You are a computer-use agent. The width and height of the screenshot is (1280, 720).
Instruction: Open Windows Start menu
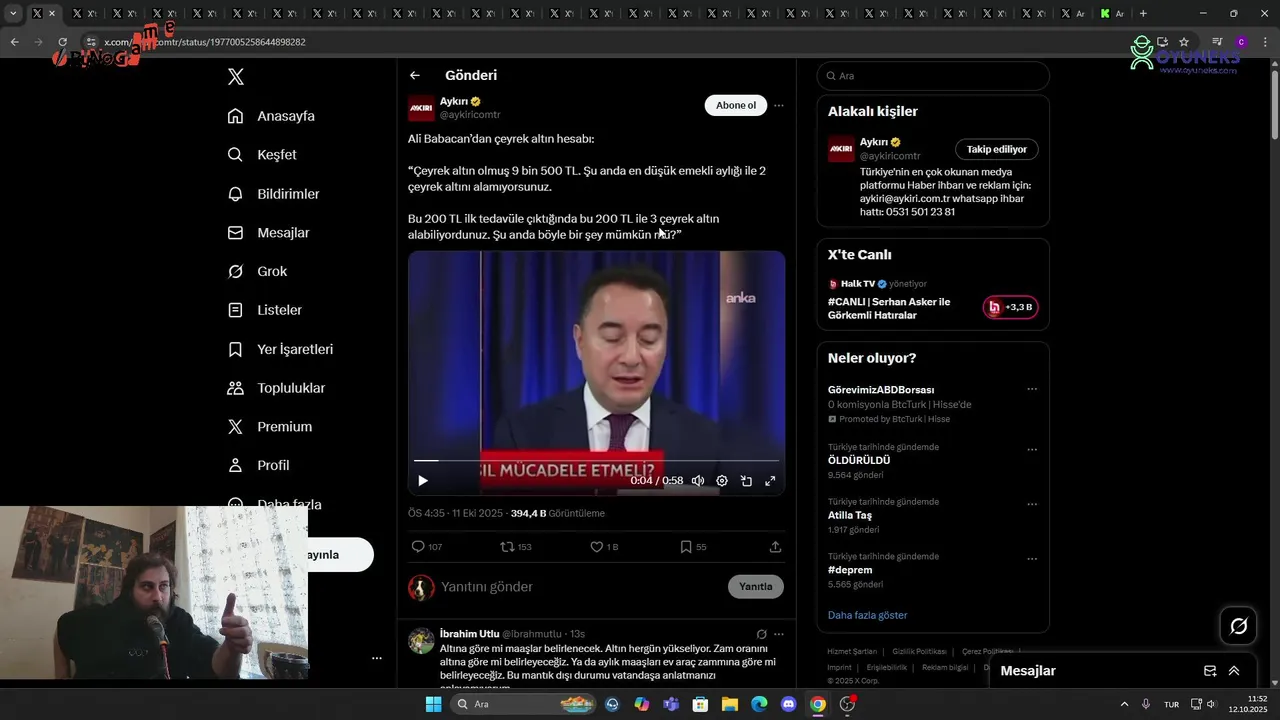pos(433,704)
